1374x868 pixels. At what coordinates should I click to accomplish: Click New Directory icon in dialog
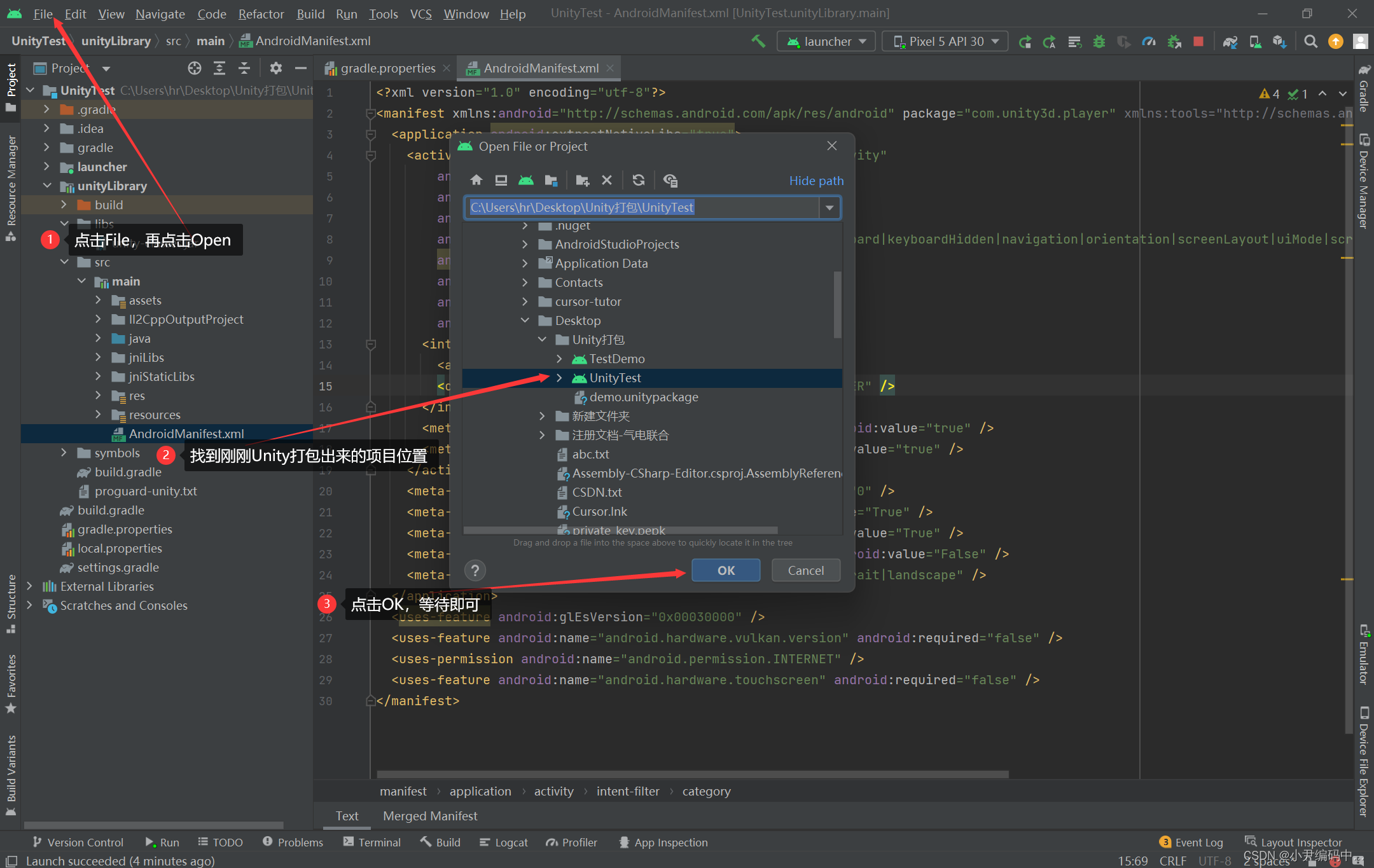click(582, 181)
